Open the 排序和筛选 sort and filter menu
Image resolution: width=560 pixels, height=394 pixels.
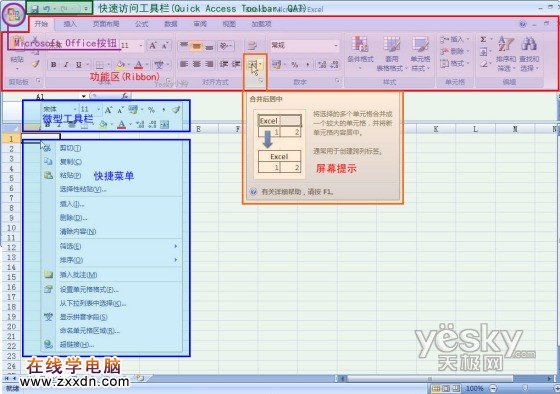(506, 54)
